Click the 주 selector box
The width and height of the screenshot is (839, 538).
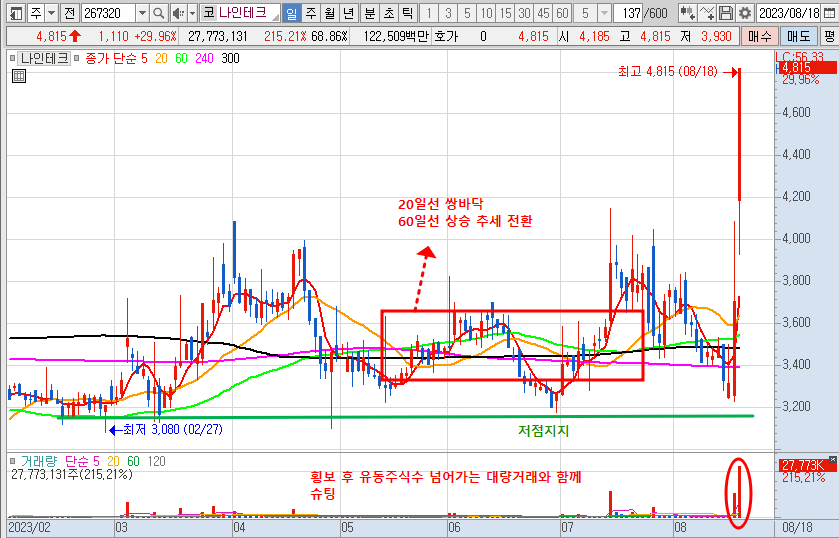click(36, 13)
